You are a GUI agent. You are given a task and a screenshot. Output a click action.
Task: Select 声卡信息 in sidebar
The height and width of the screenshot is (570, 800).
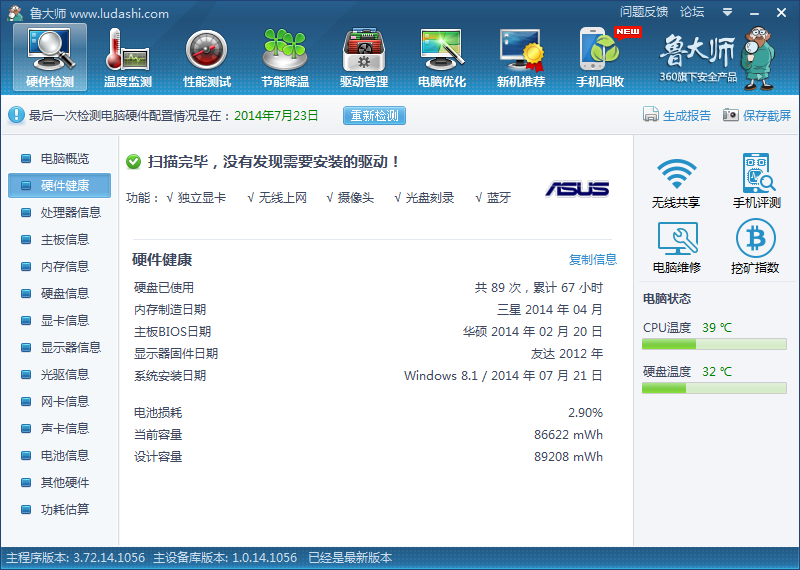(x=59, y=429)
